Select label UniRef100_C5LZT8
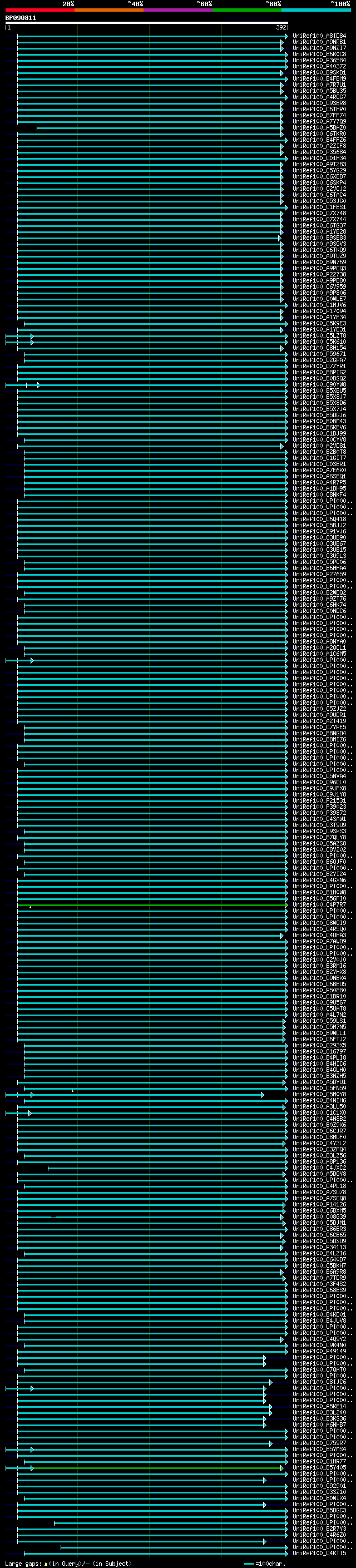Image resolution: width=356 pixels, height=1568 pixels. point(319,336)
